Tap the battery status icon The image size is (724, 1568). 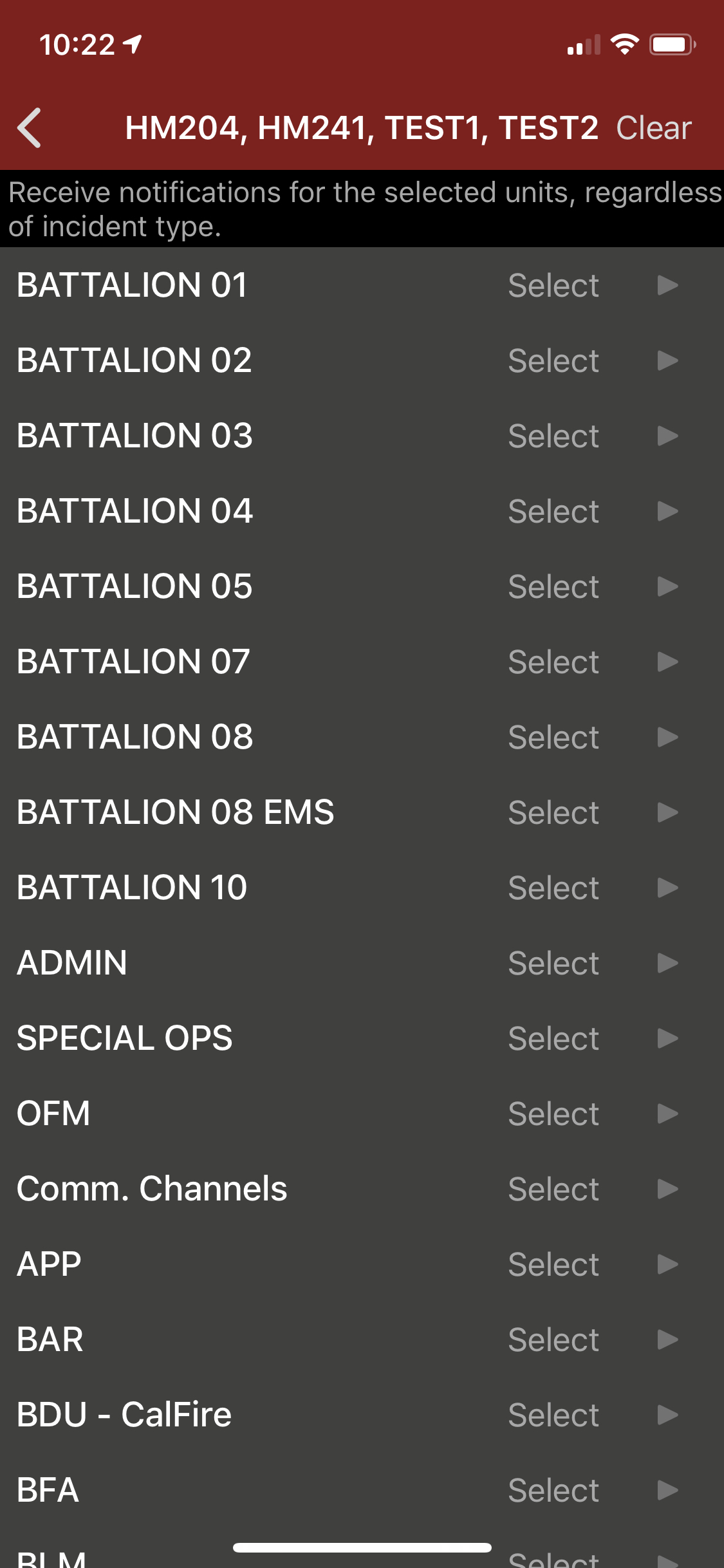coord(672,44)
